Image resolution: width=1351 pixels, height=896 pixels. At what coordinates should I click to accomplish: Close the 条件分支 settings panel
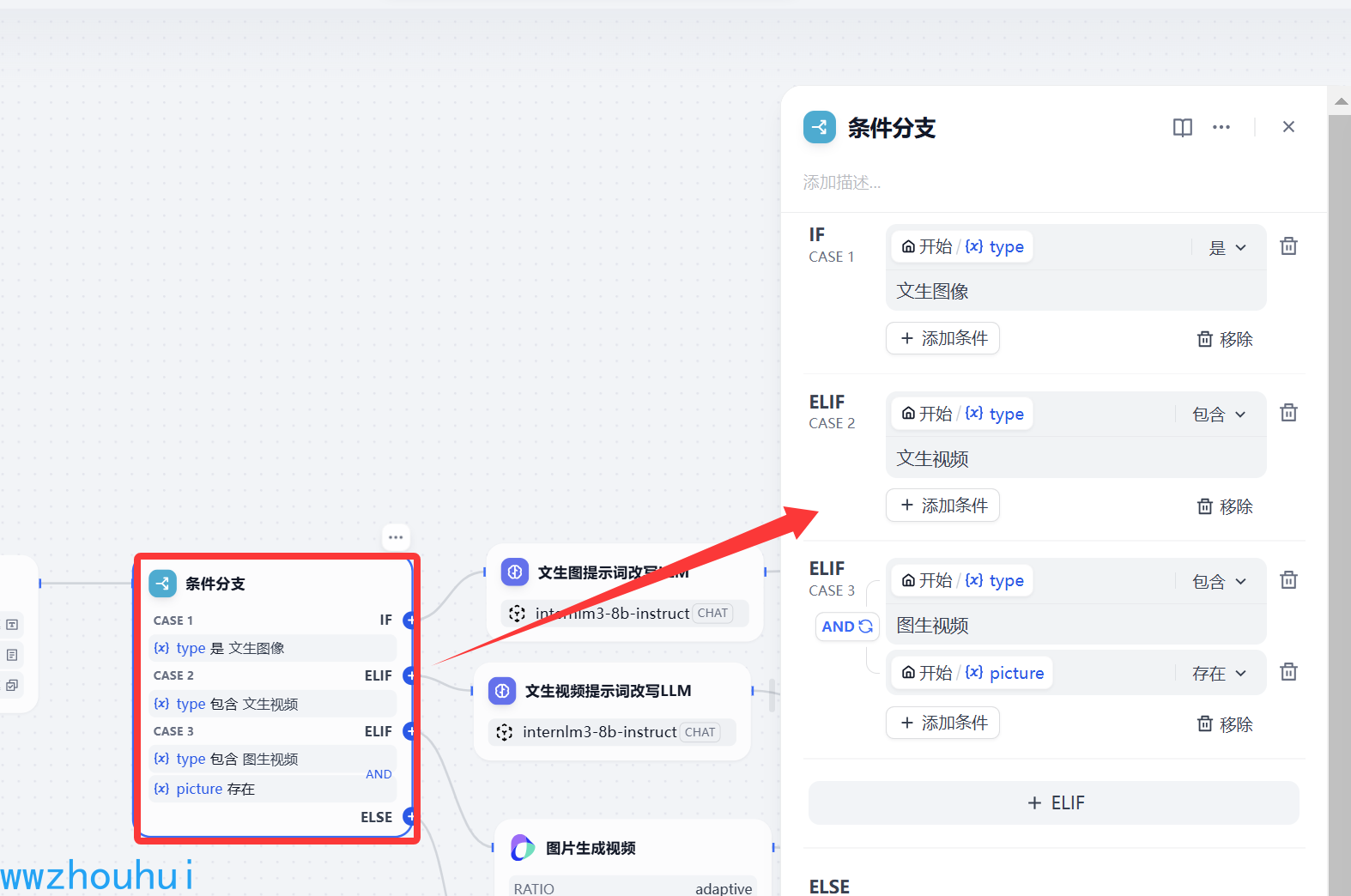coord(1288,127)
